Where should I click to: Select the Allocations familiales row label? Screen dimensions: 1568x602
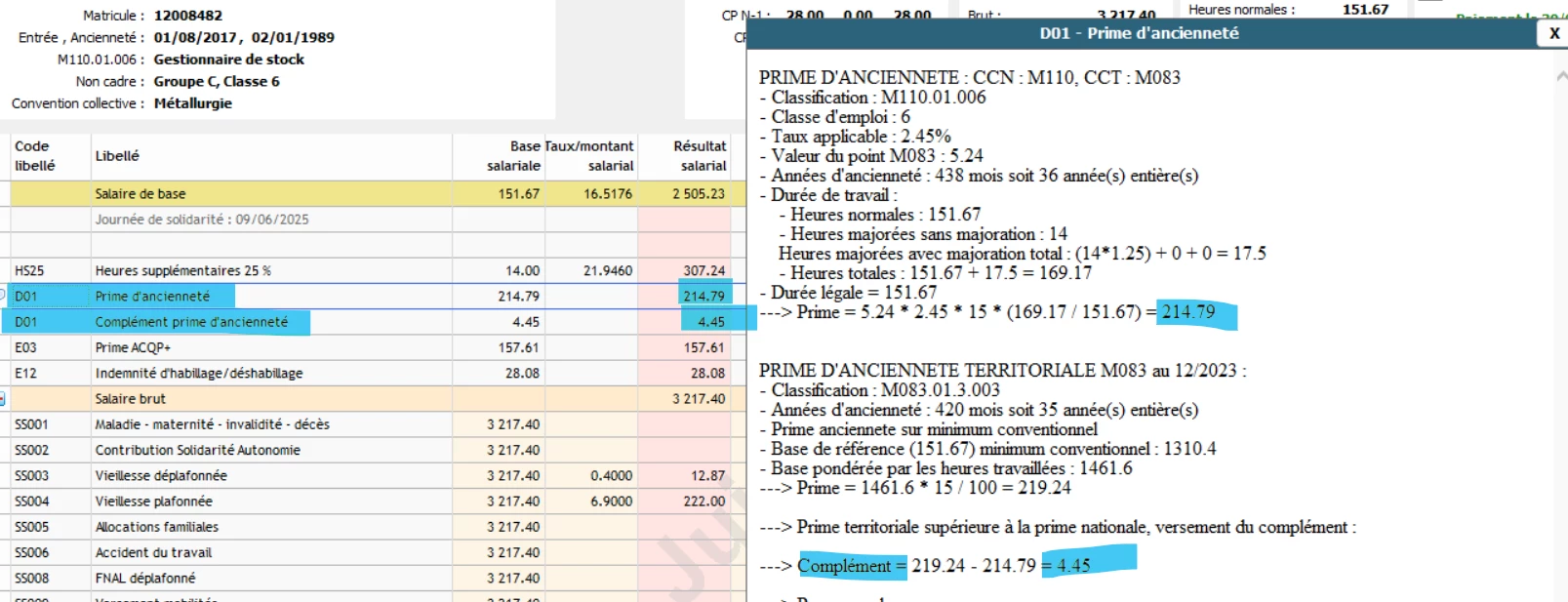coord(157,527)
